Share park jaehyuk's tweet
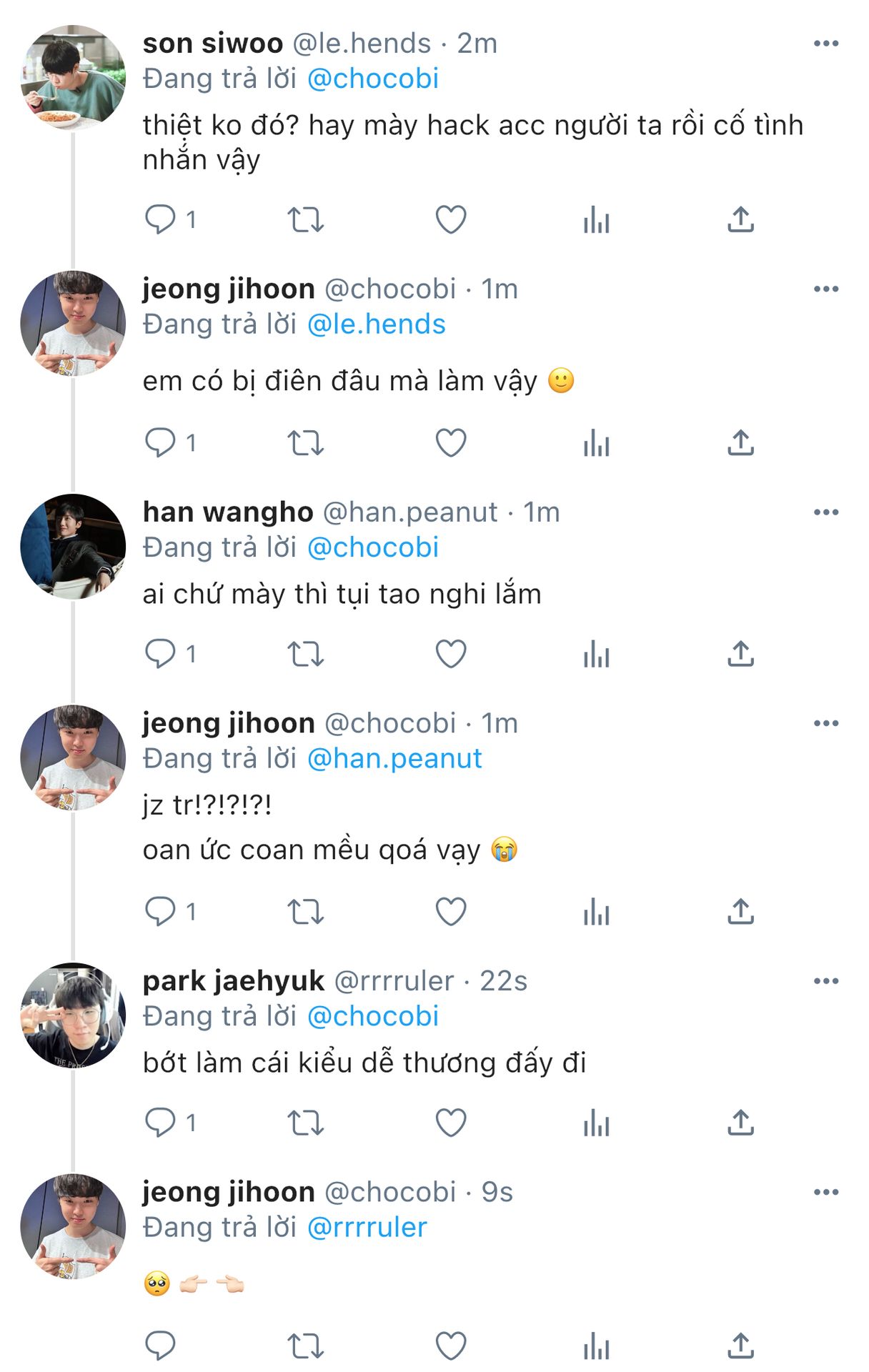 (740, 1123)
